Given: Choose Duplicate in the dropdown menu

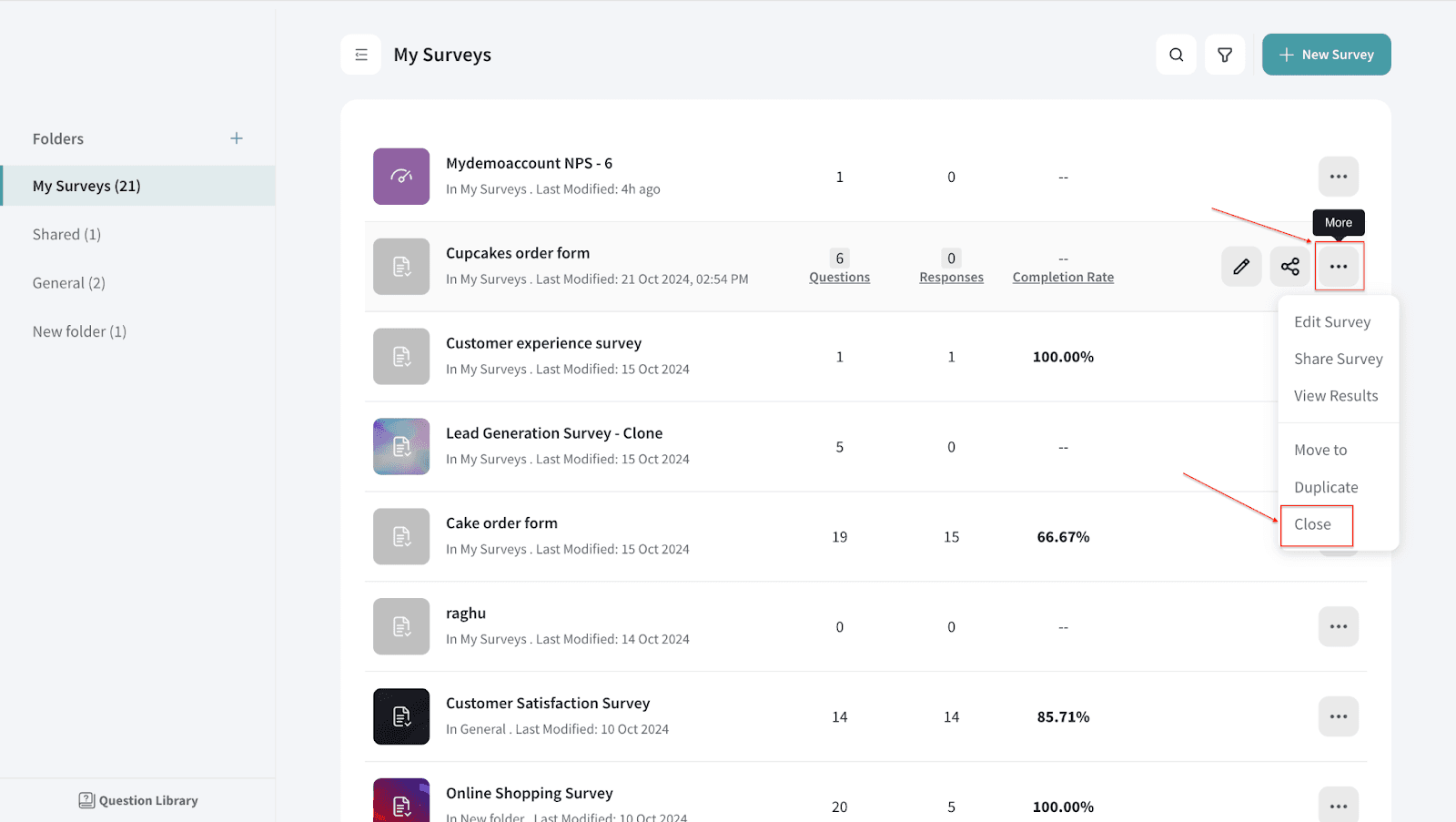Looking at the screenshot, I should pyautogui.click(x=1326, y=487).
